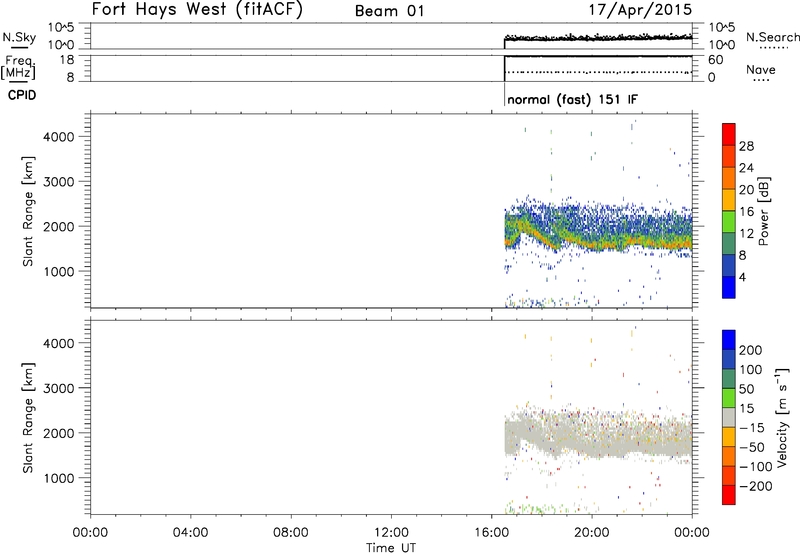The image size is (800, 554).
Task: Pick the light green 12–16 dB power segment
Action: 729,222
